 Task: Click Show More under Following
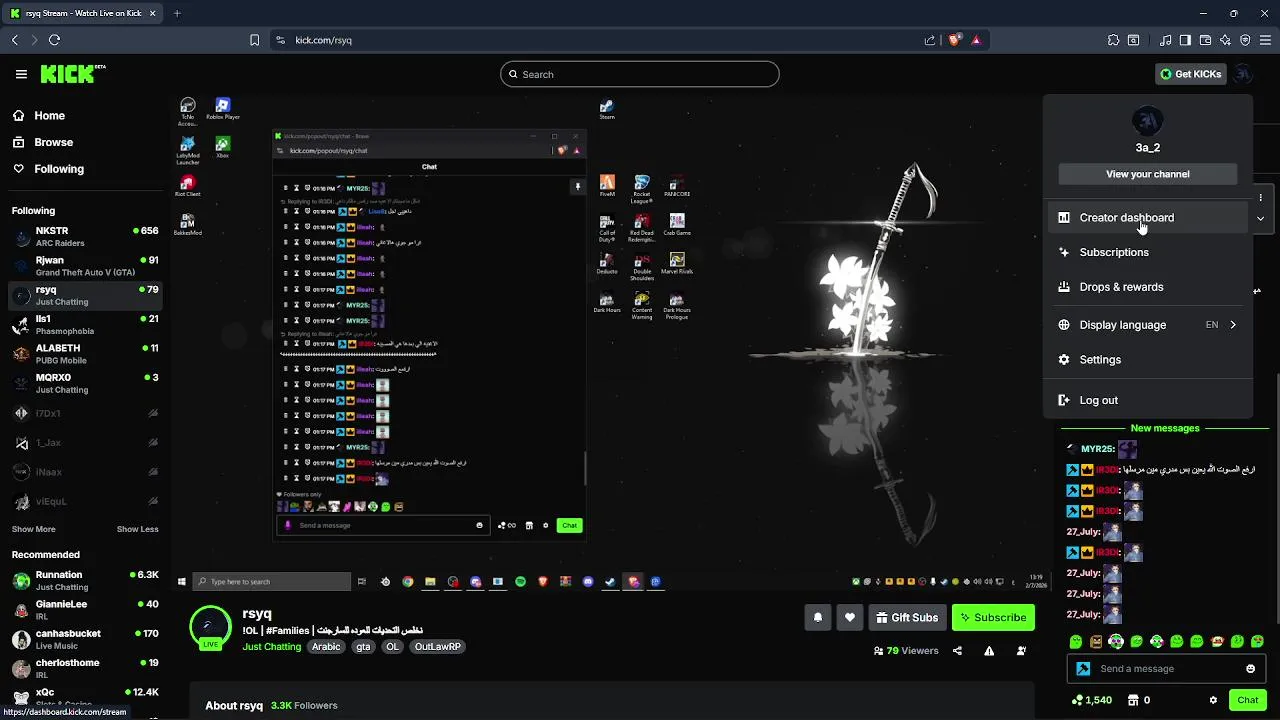[33, 529]
